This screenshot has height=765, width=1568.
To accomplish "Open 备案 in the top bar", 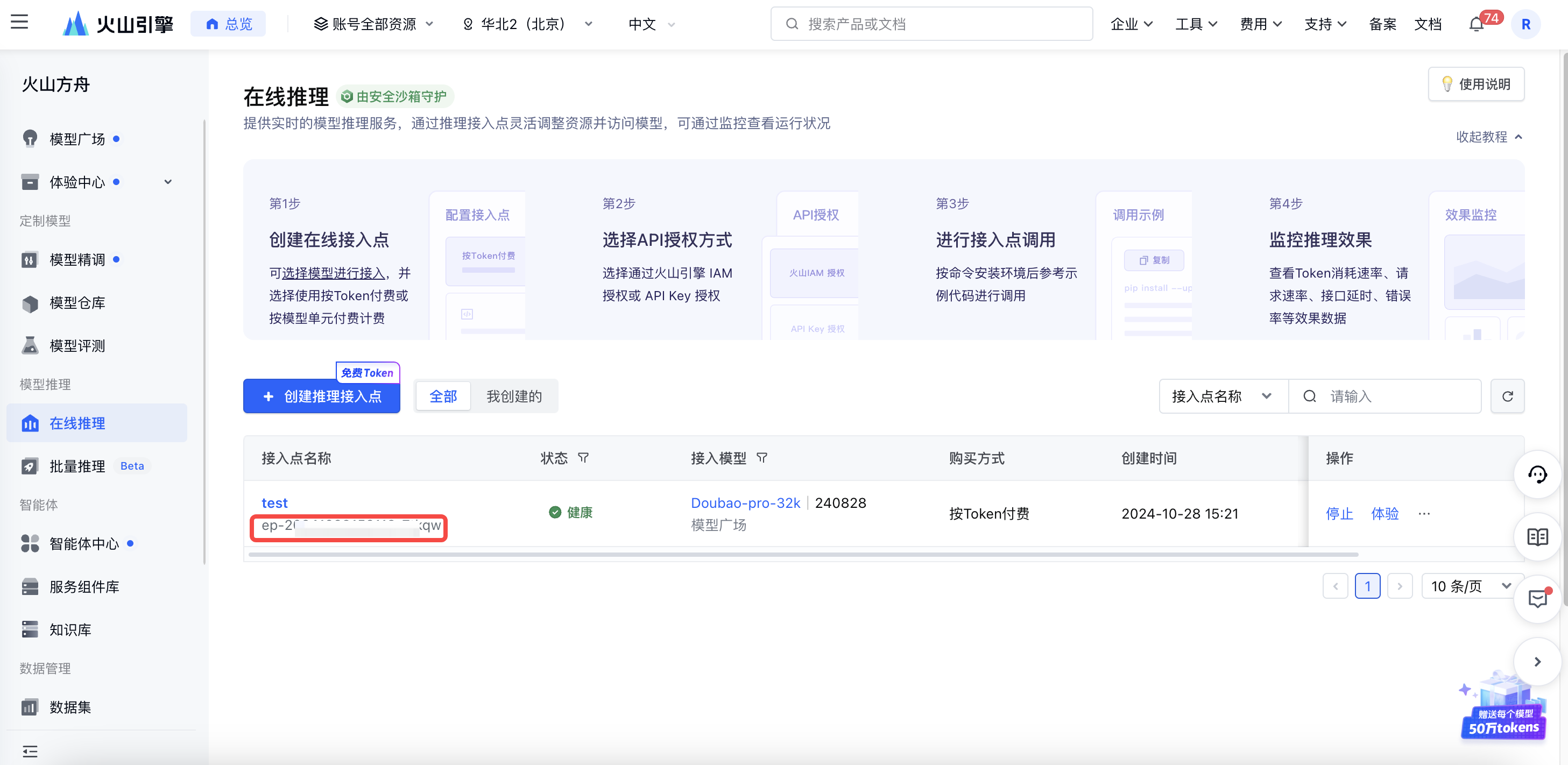I will [x=1382, y=24].
